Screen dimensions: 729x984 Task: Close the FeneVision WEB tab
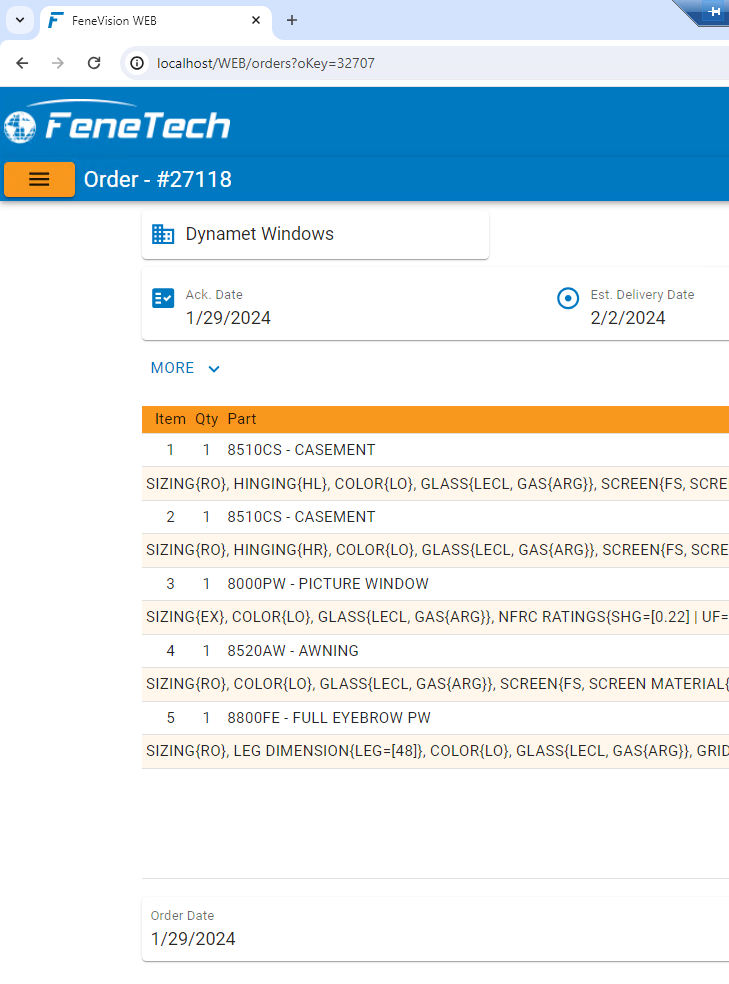pyautogui.click(x=256, y=20)
